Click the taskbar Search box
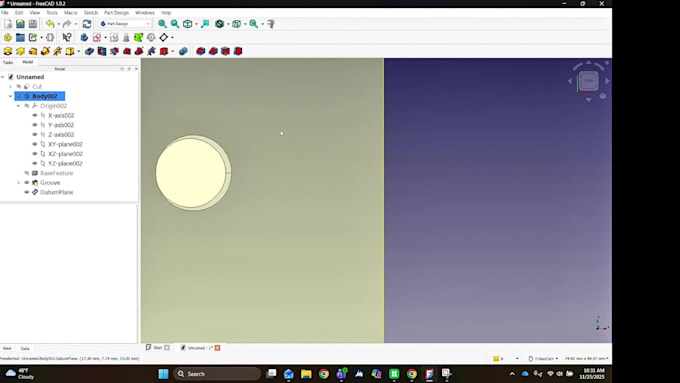Image resolution: width=680 pixels, height=383 pixels. (x=217, y=374)
